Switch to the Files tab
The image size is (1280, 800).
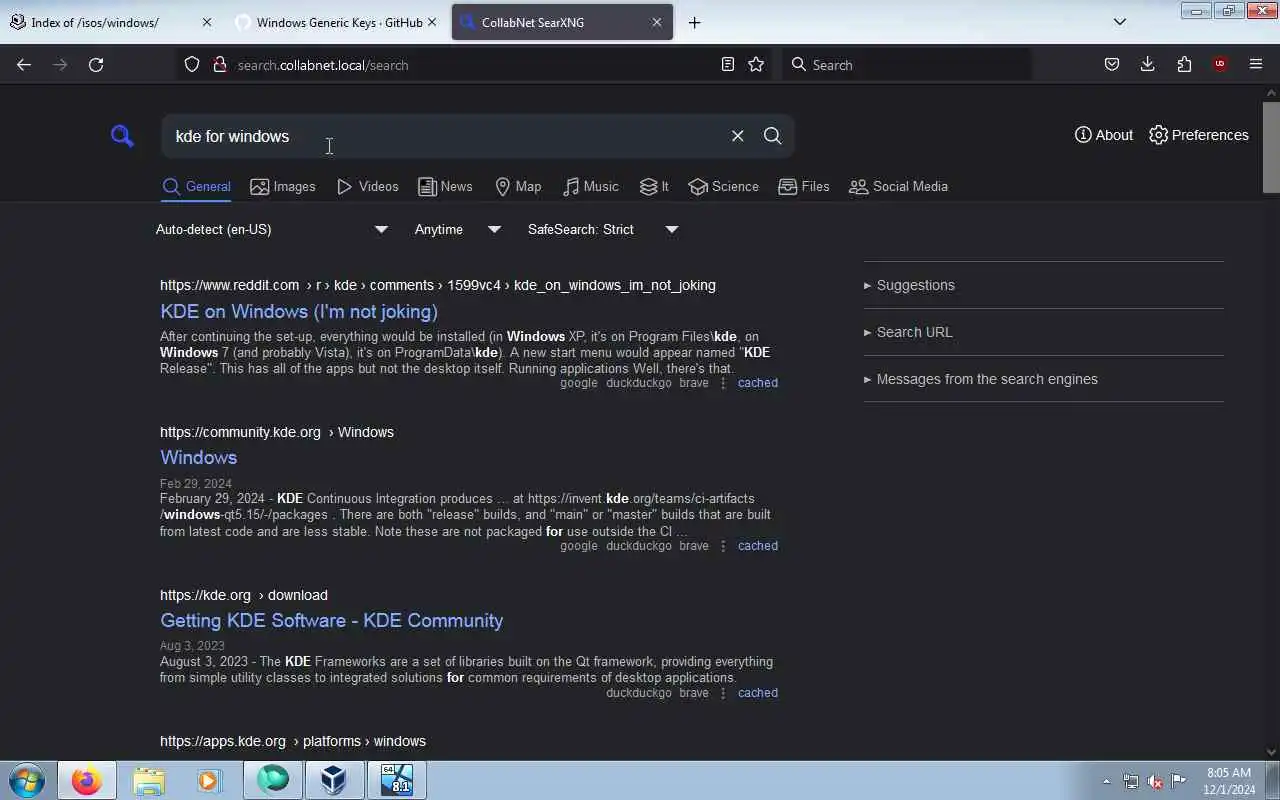pos(804,186)
